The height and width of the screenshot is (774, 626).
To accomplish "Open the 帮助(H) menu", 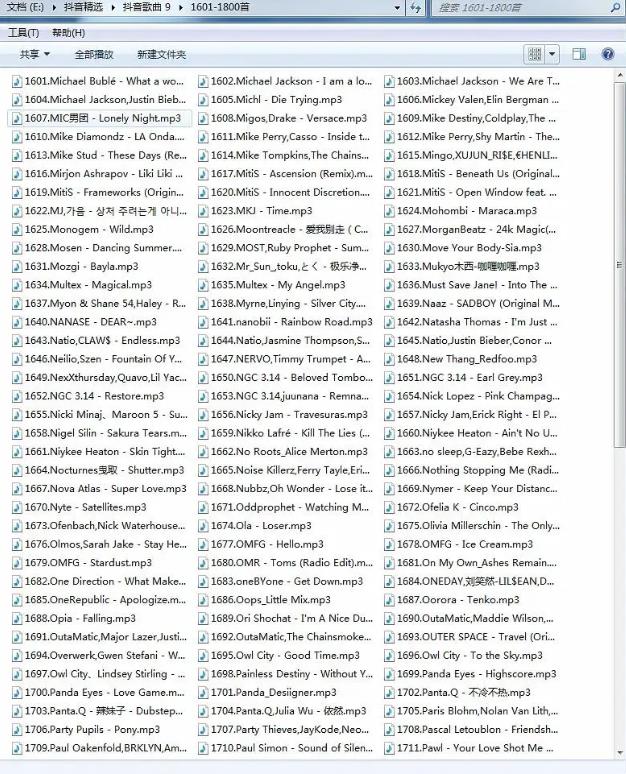I will 69,33.
